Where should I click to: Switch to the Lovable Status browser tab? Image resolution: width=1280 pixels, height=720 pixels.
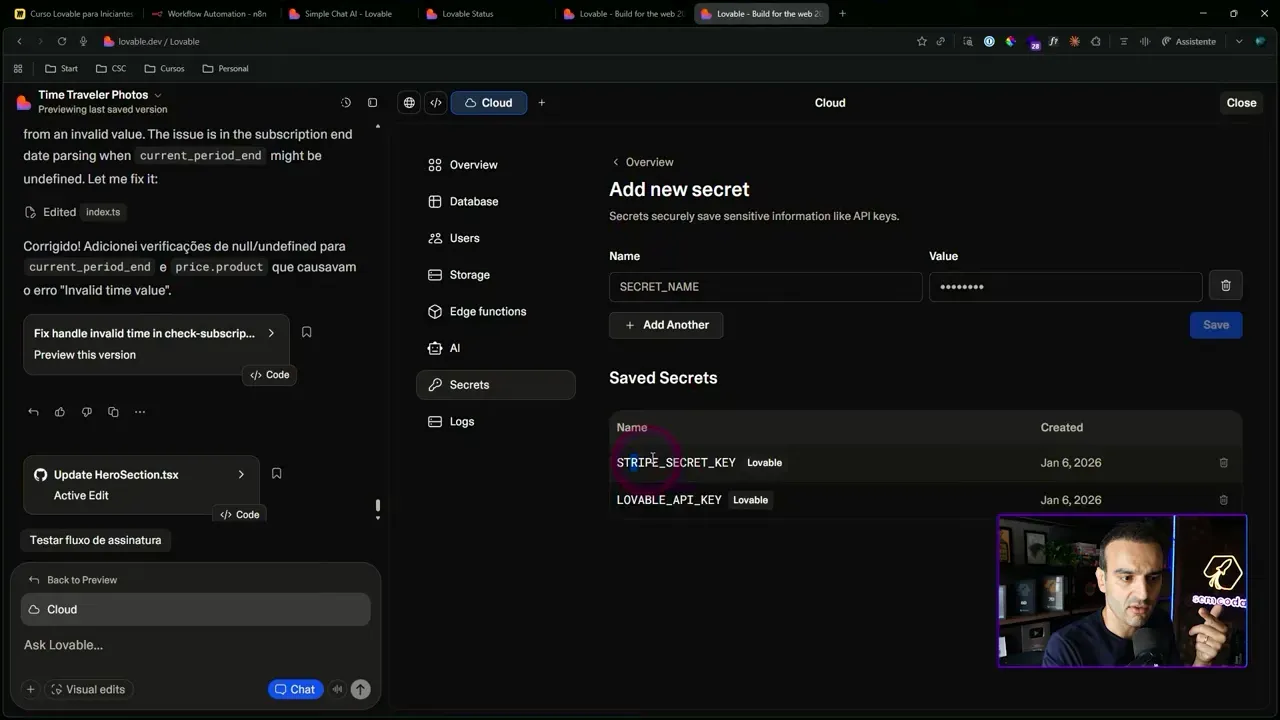[466, 13]
